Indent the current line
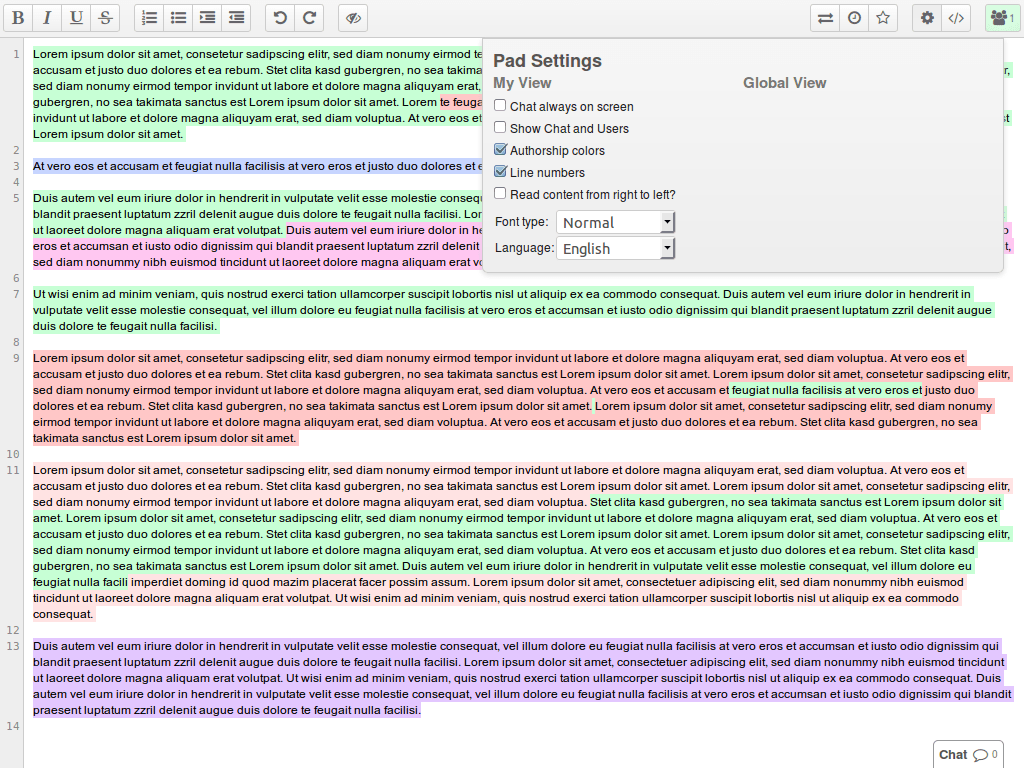 click(208, 18)
